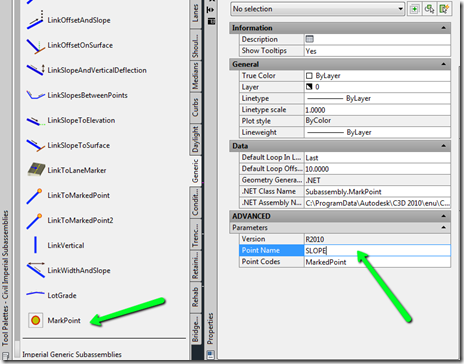The image size is (464, 364).
Task: Collapse the General section
Action: point(444,64)
